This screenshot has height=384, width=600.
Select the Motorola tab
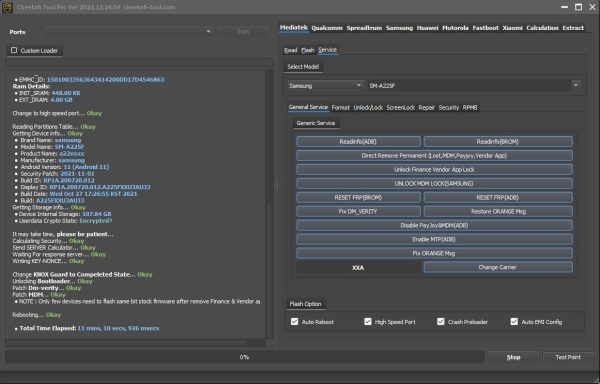tap(455, 28)
